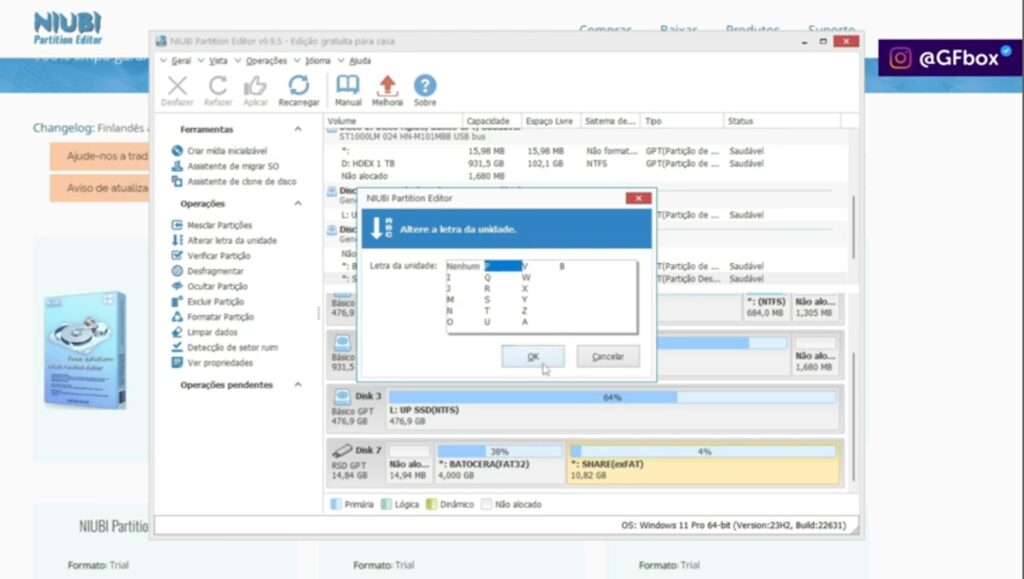The height and width of the screenshot is (579, 1024).
Task: Click the Aviso de atualiza... website button
Action: (99, 188)
